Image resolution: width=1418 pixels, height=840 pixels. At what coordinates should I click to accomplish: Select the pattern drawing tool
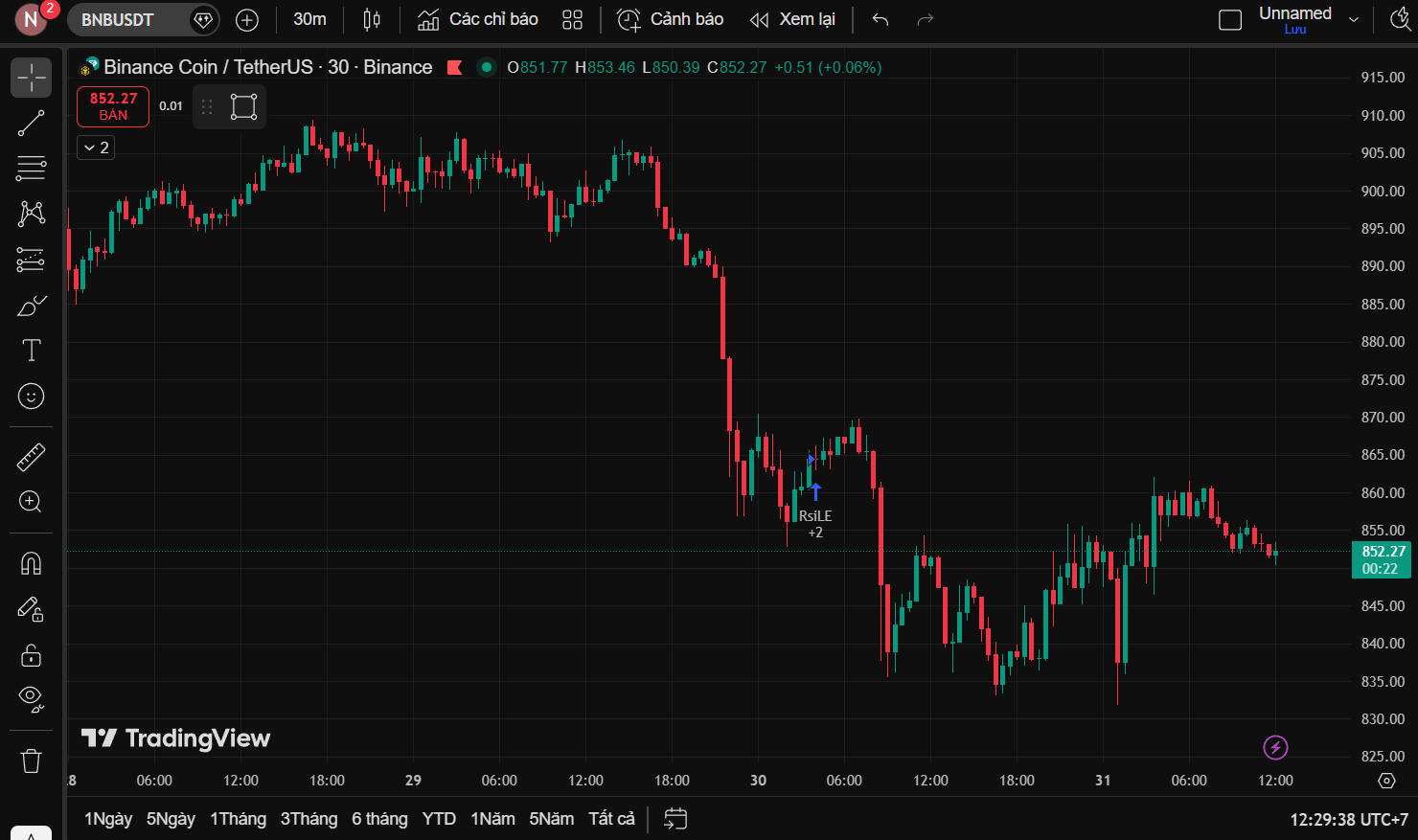click(x=31, y=213)
